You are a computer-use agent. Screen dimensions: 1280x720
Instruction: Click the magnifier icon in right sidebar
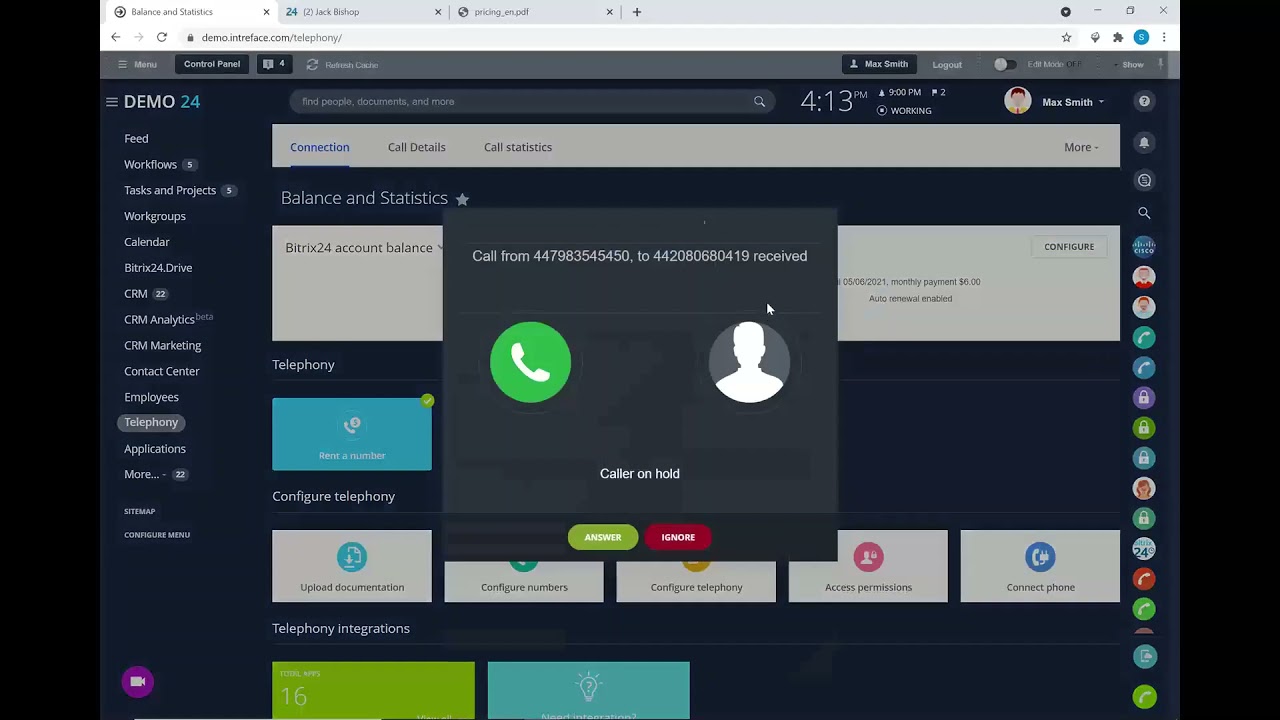1144,213
